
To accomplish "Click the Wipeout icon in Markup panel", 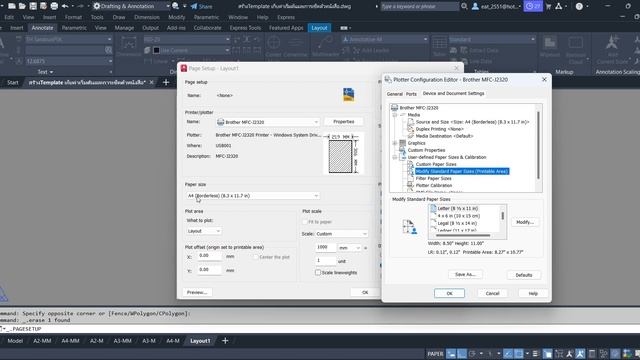I will pyautogui.click(x=550, y=42).
